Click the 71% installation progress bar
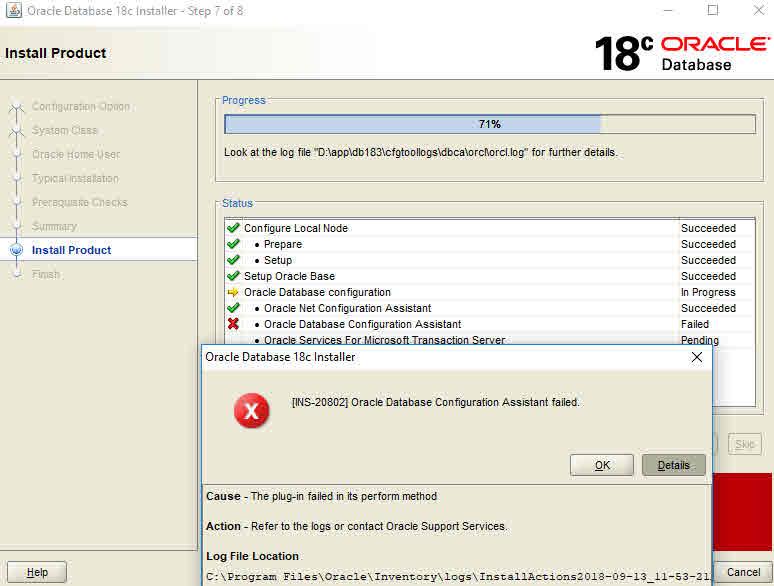774x586 pixels. pyautogui.click(x=489, y=124)
